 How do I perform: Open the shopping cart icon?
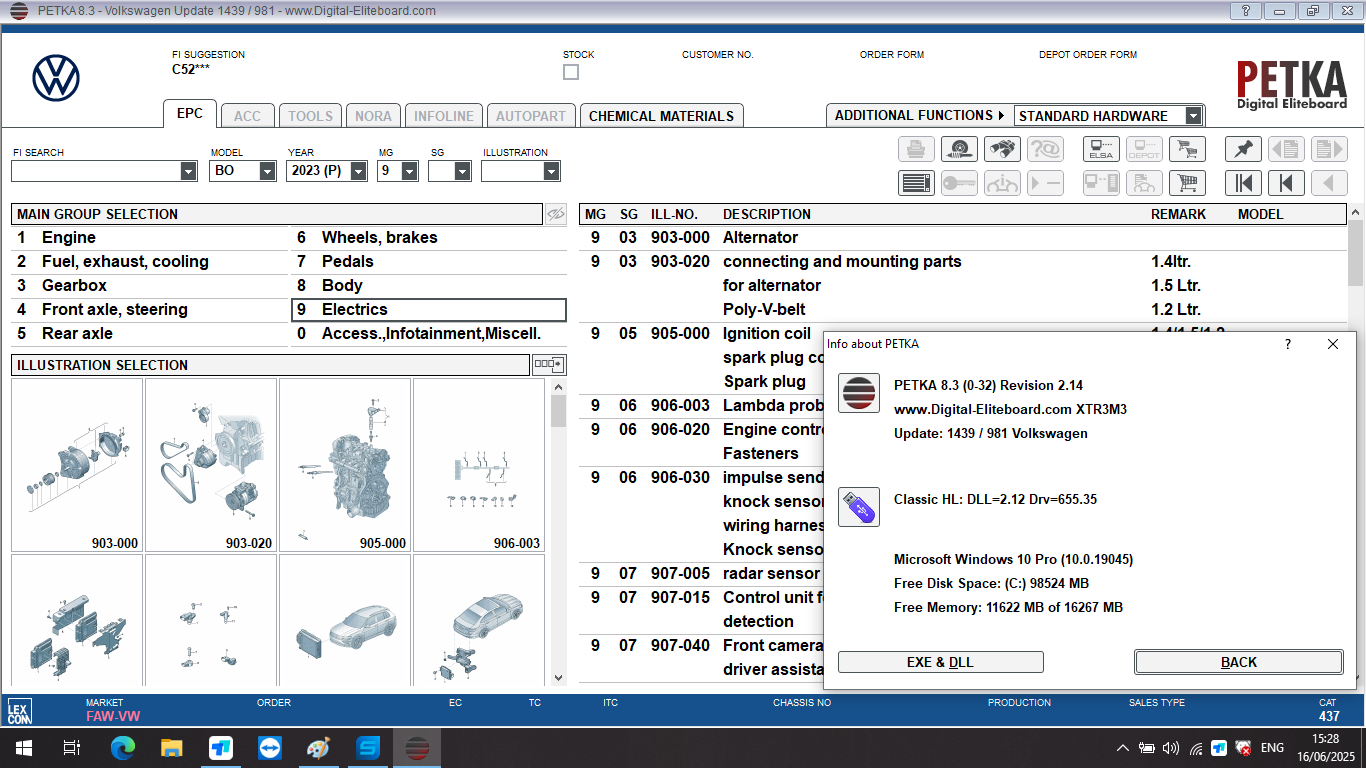coord(1187,148)
